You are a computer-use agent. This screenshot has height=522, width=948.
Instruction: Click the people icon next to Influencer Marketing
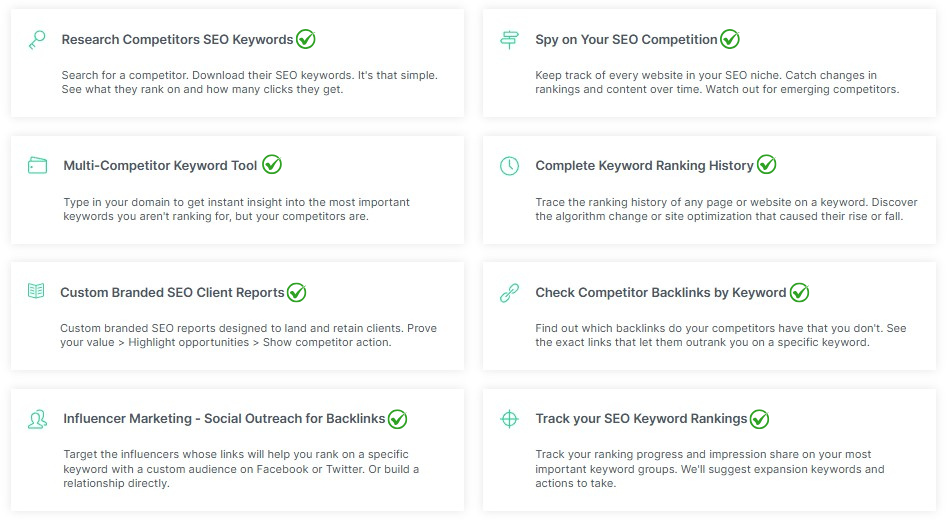coord(37,419)
